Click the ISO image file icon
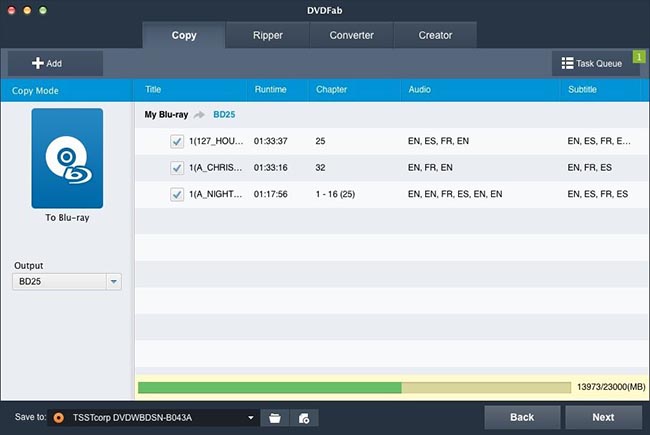 click(x=304, y=418)
